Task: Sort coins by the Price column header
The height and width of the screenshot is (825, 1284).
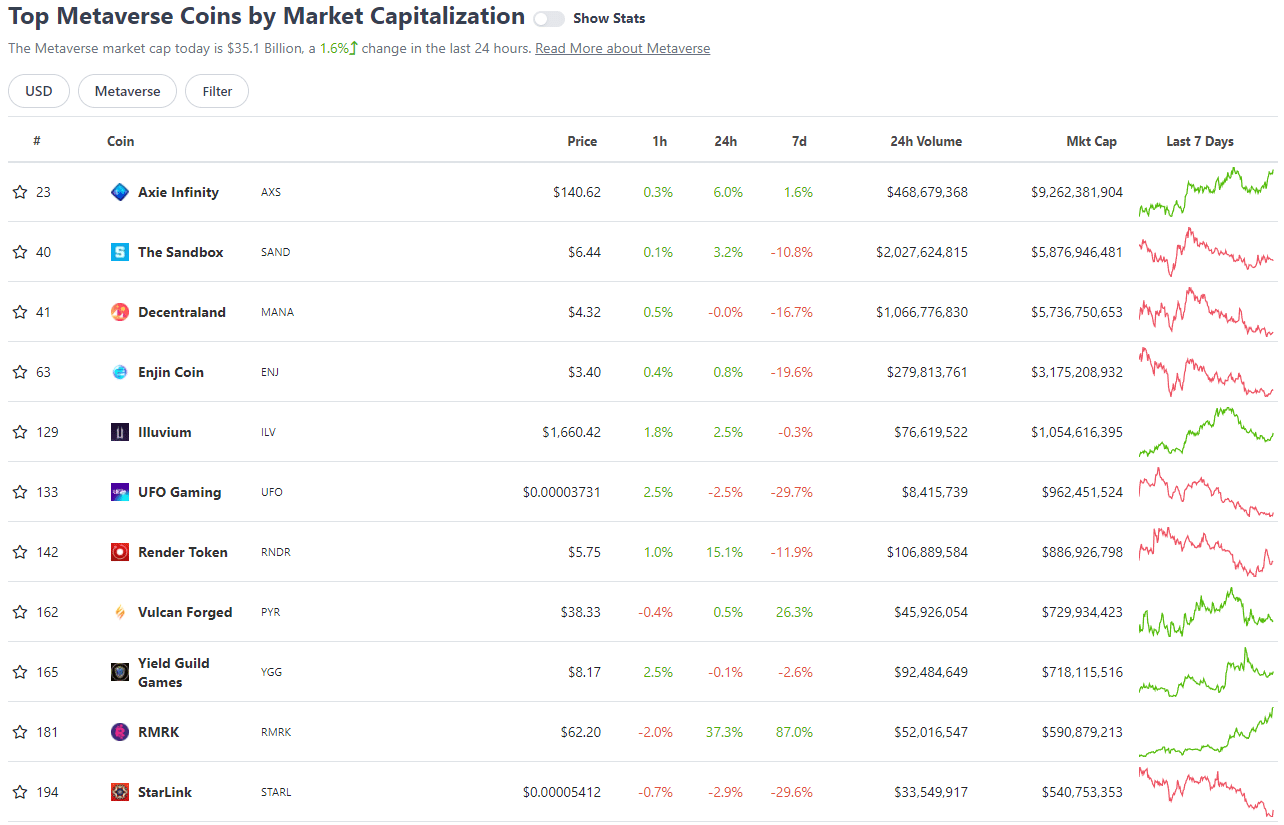Action: pyautogui.click(x=582, y=141)
